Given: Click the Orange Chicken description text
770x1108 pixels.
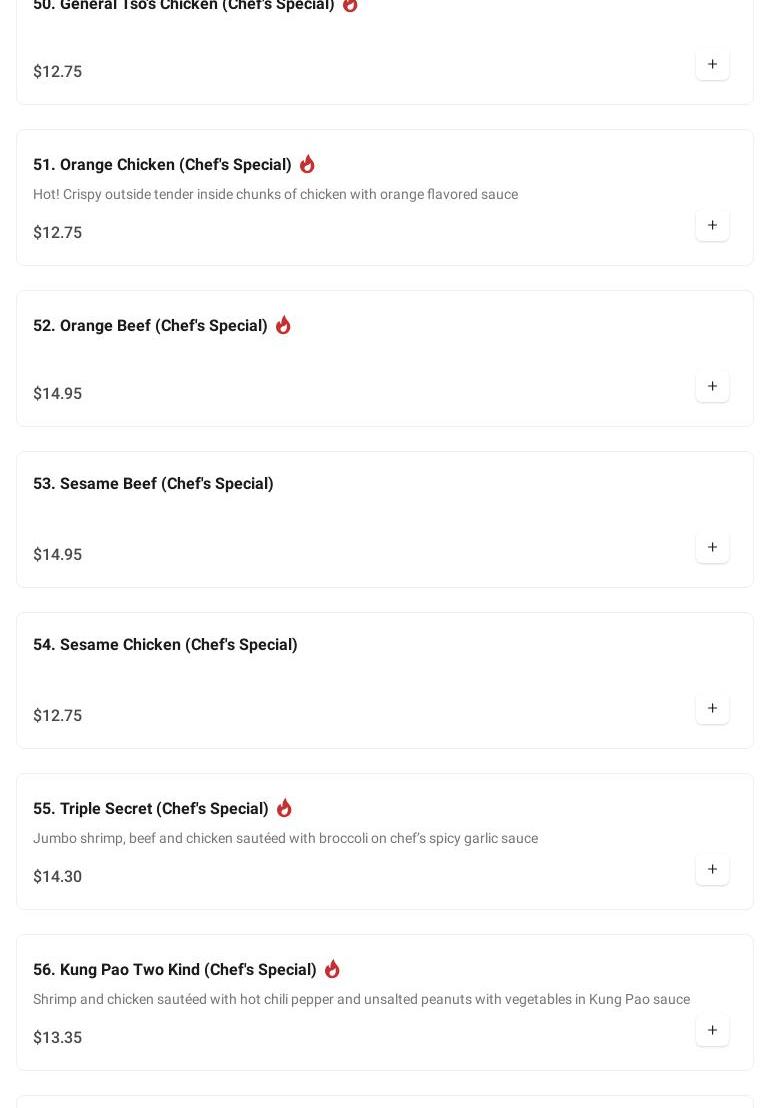Looking at the screenshot, I should click(x=275, y=195).
